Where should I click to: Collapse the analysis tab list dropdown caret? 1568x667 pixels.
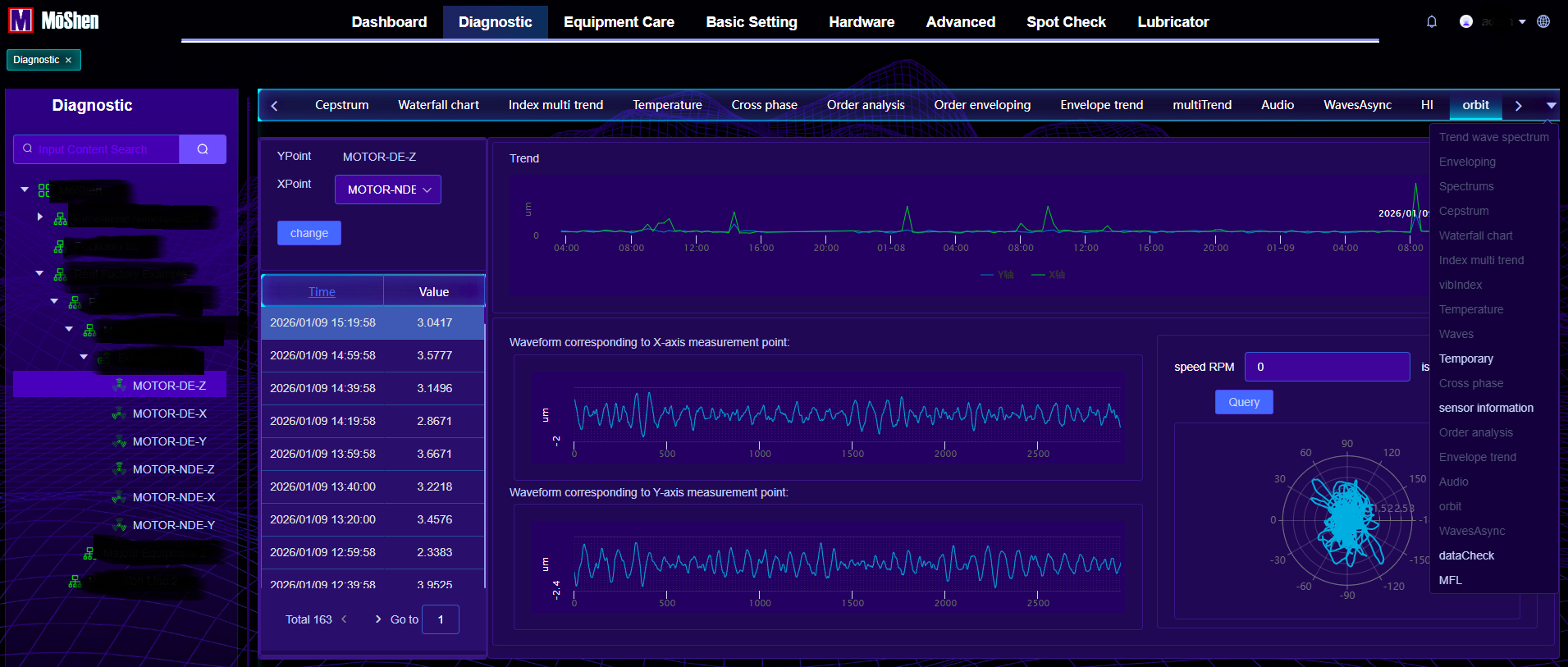click(1551, 106)
